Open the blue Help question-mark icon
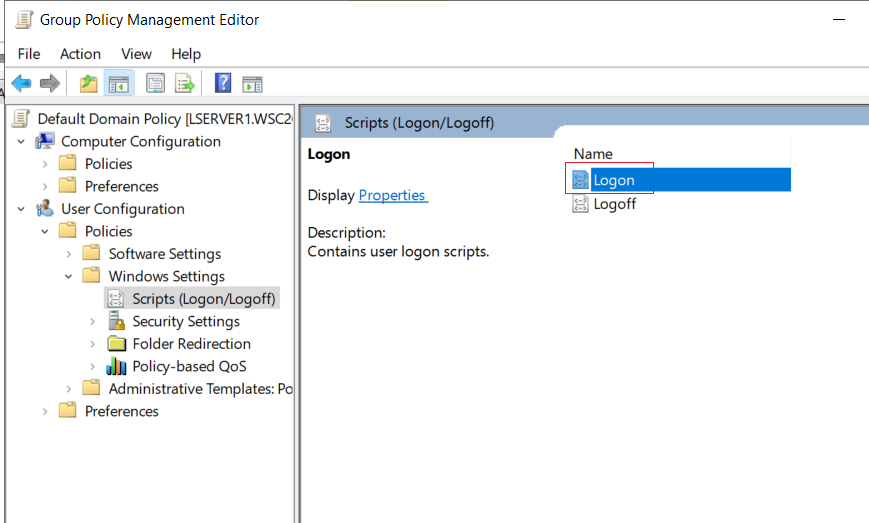 tap(223, 83)
